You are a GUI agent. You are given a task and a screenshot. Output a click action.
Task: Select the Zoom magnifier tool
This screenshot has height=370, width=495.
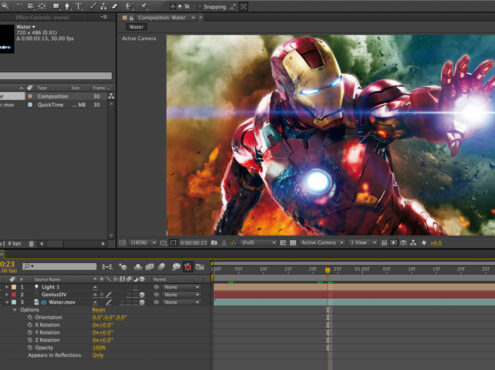[5, 6]
